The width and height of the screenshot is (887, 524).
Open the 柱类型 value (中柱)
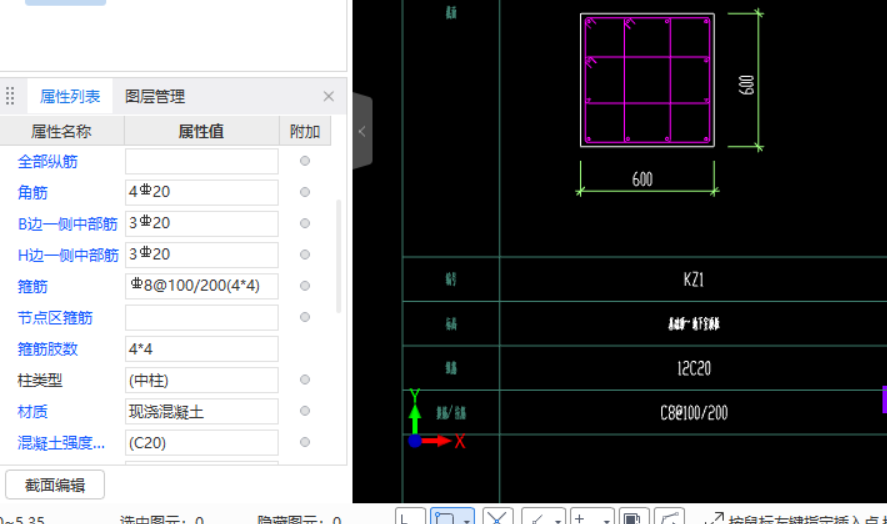tap(201, 380)
